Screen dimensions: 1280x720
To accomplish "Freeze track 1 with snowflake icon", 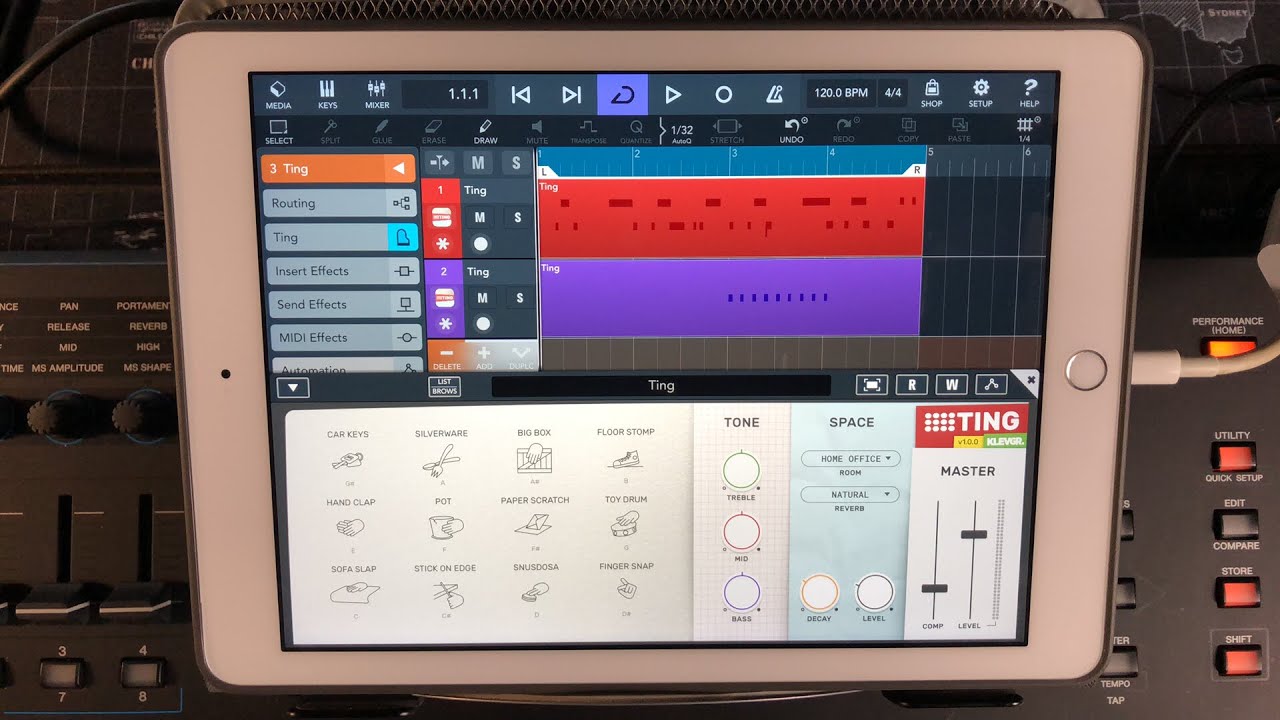I will coord(443,244).
